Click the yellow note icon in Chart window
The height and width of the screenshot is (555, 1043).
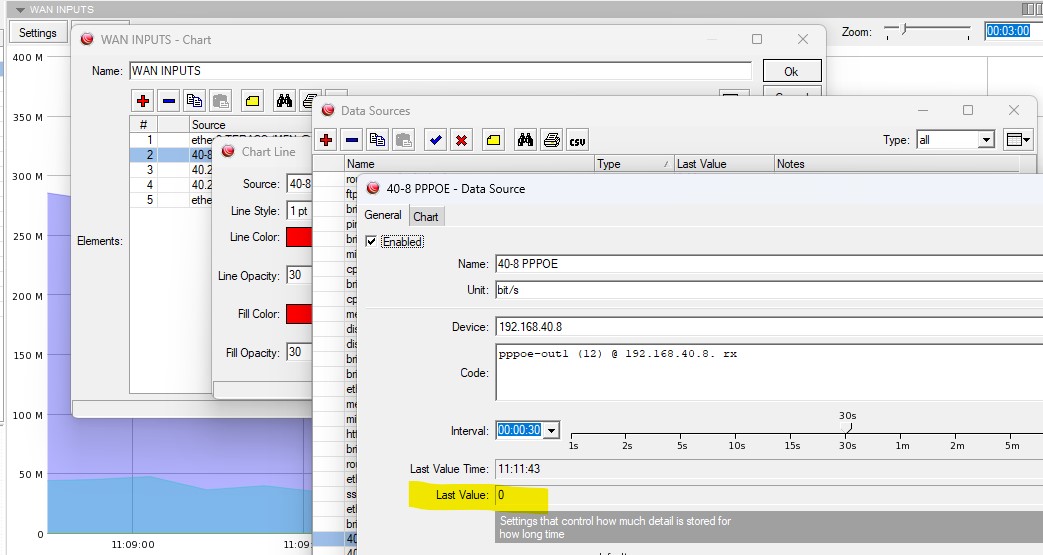click(252, 101)
